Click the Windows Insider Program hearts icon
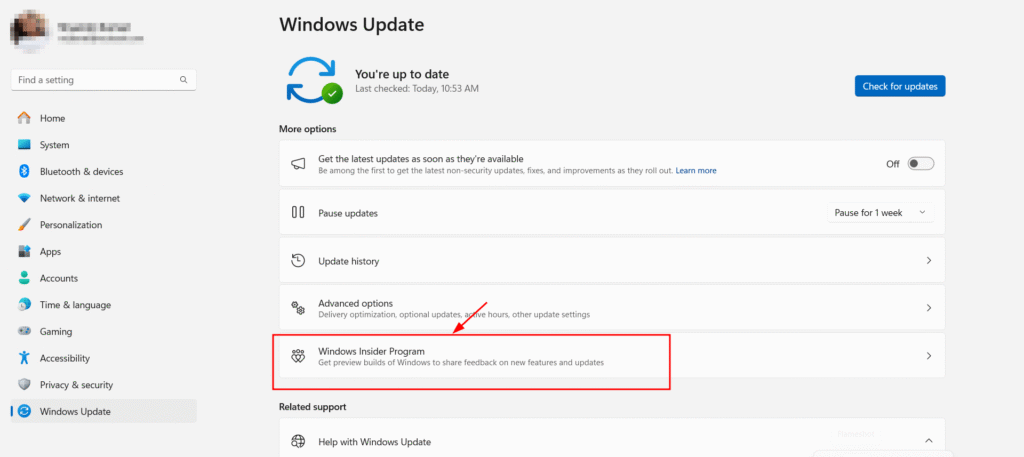This screenshot has height=457, width=1024. point(298,356)
